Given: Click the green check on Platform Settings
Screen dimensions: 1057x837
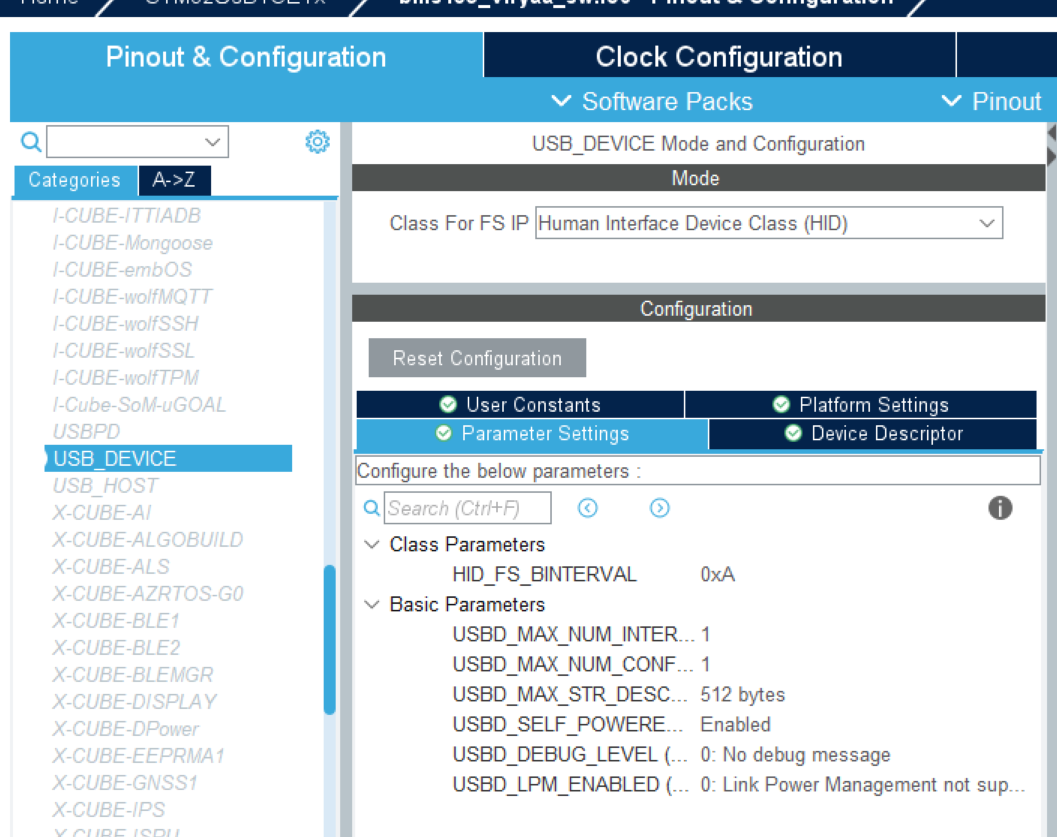Looking at the screenshot, I should (x=780, y=404).
